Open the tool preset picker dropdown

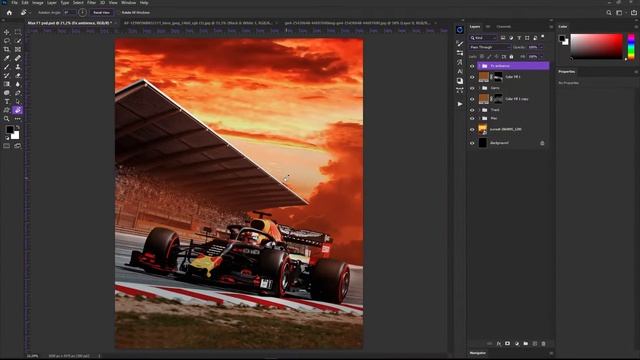(30, 13)
